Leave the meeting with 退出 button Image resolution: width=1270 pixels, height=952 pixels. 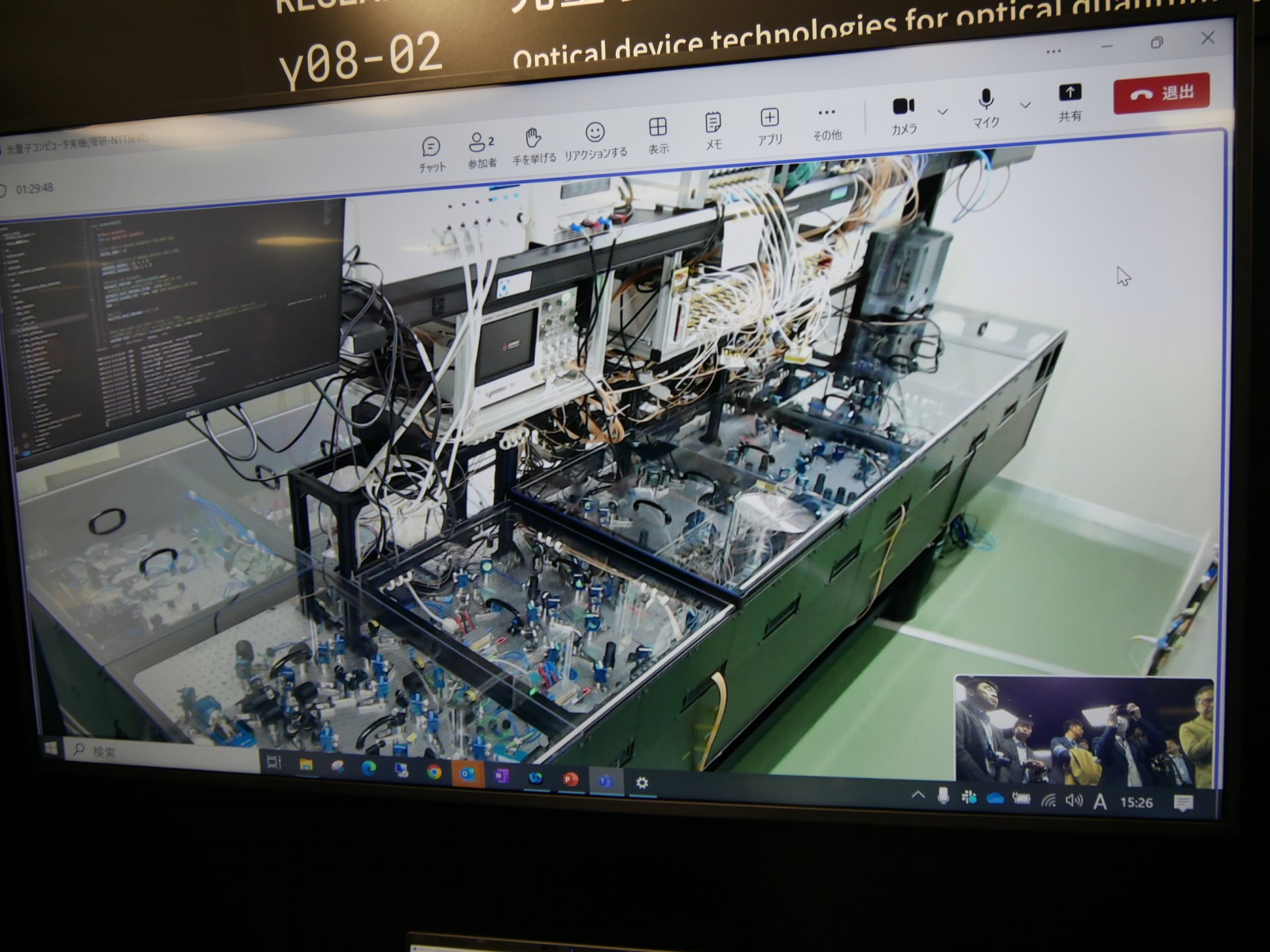click(1161, 94)
